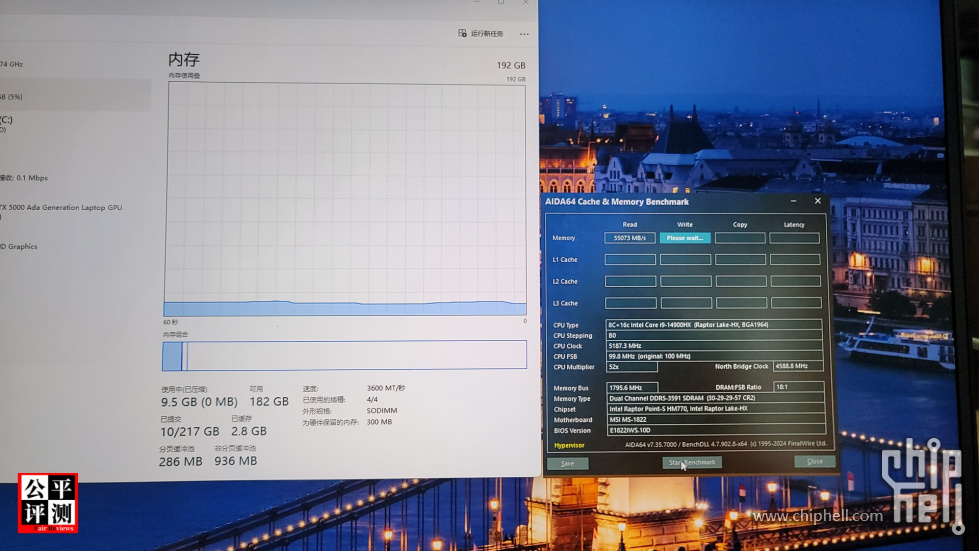Click the non-paged pool value 936 MB
Screen dimensions: 979x551
pos(235,461)
